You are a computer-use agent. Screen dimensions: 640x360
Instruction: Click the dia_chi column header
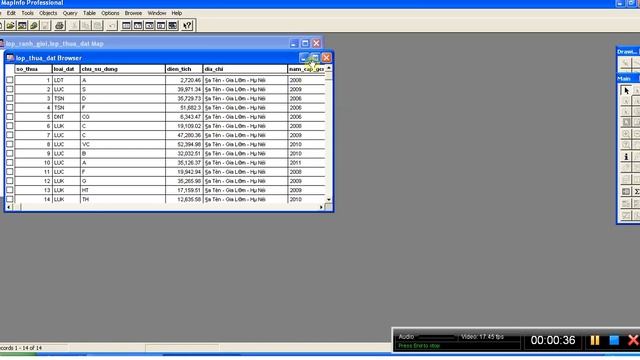point(245,69)
